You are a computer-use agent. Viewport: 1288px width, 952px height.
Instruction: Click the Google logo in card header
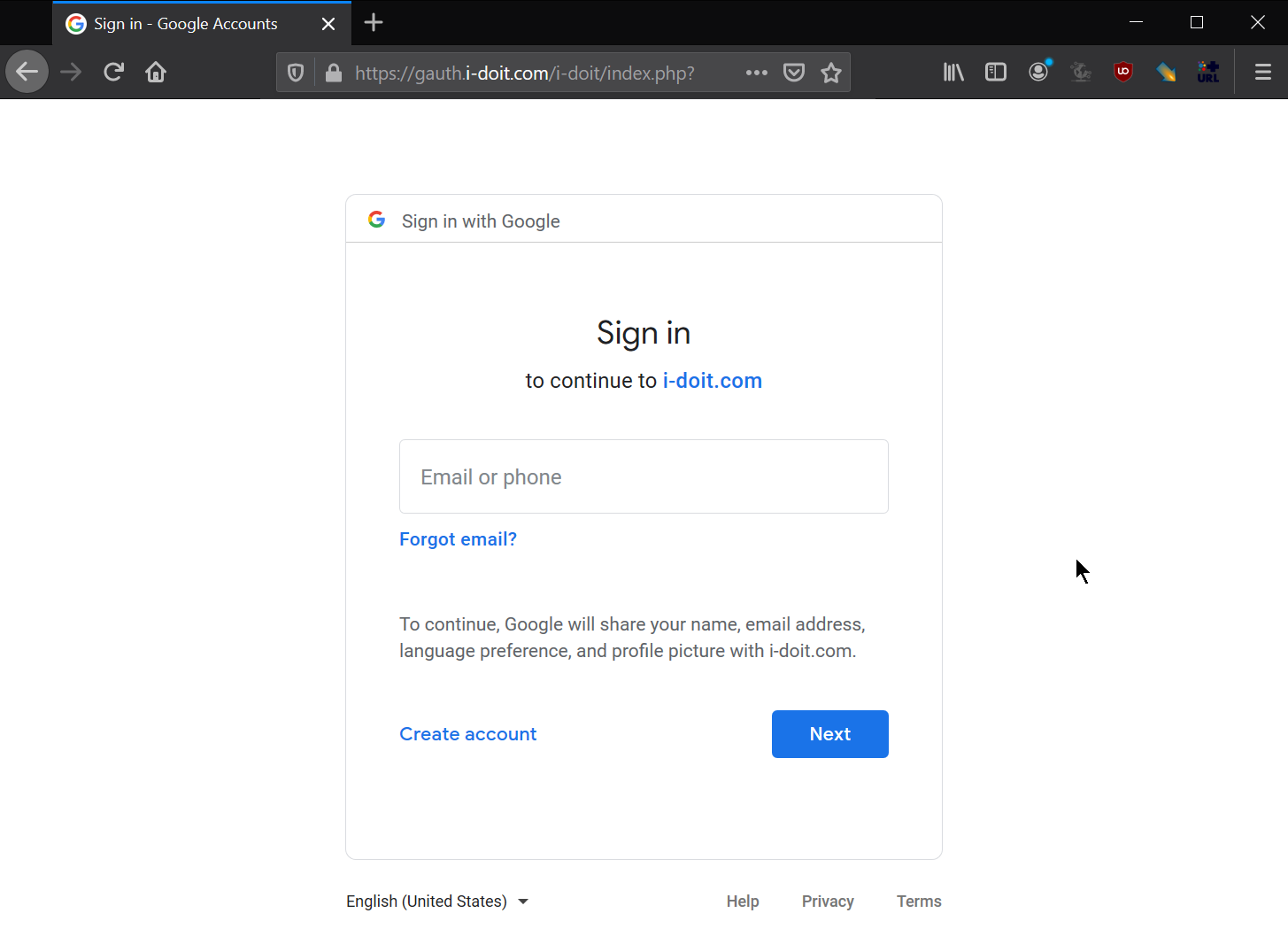click(377, 220)
